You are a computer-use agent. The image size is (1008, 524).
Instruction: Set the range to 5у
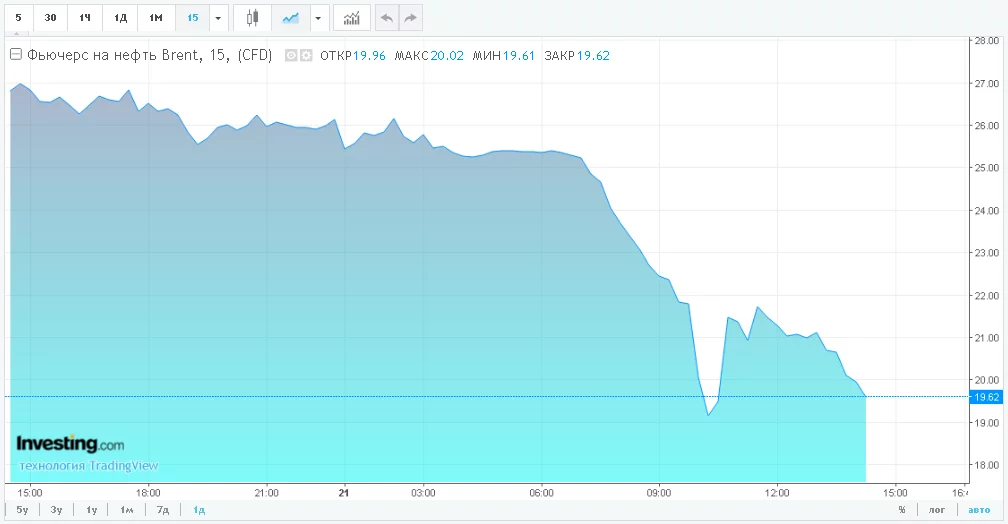click(x=22, y=510)
